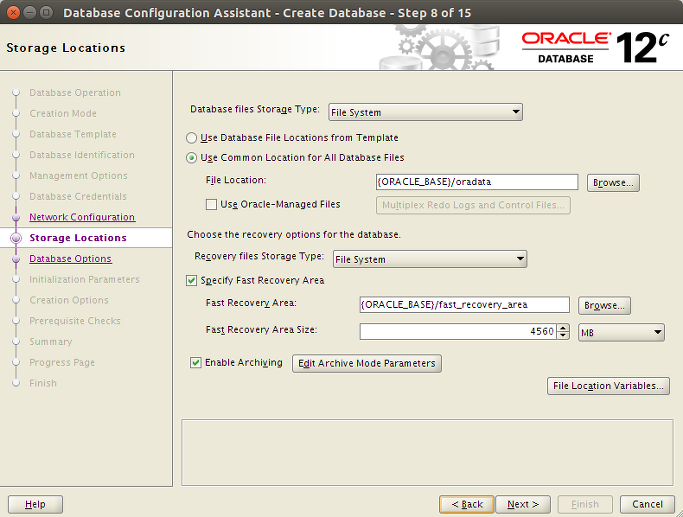Click the final Finish step in sidebar
This screenshot has height=517, width=683.
(43, 383)
